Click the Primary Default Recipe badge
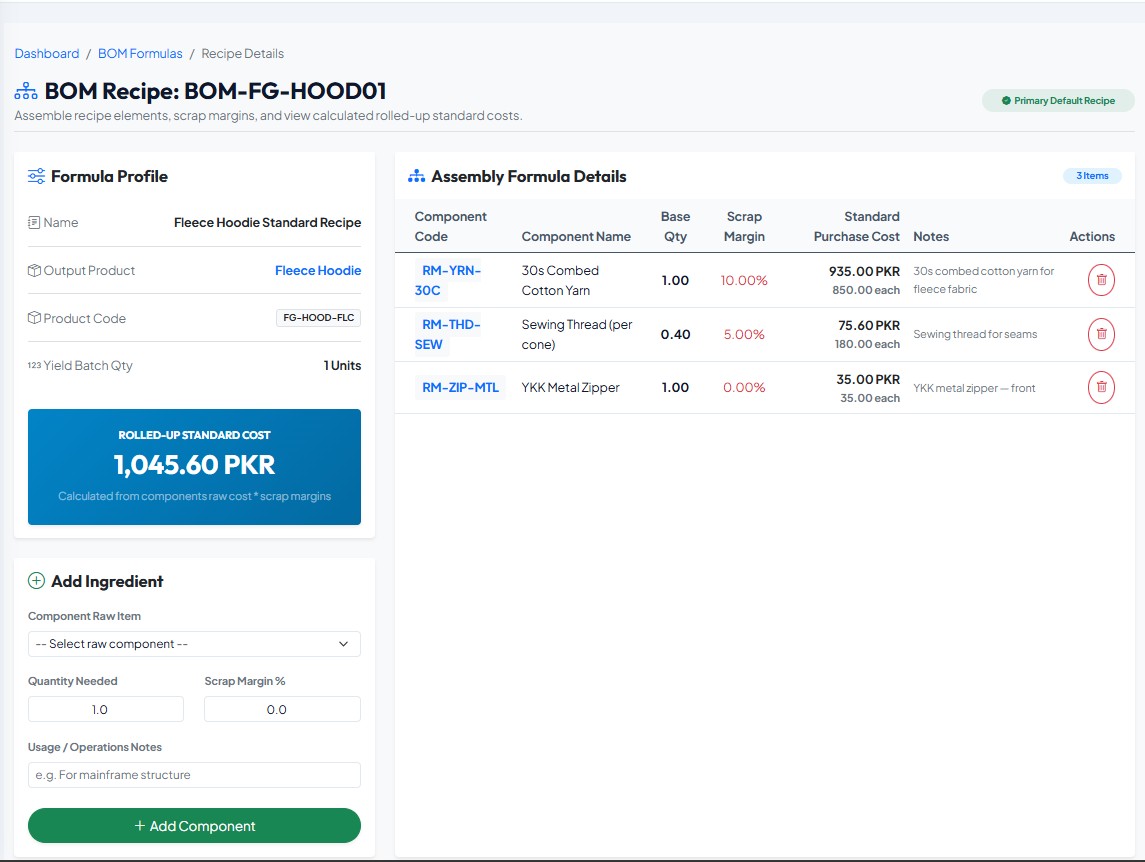Screen dimensions: 1145x862 click(x=1058, y=101)
